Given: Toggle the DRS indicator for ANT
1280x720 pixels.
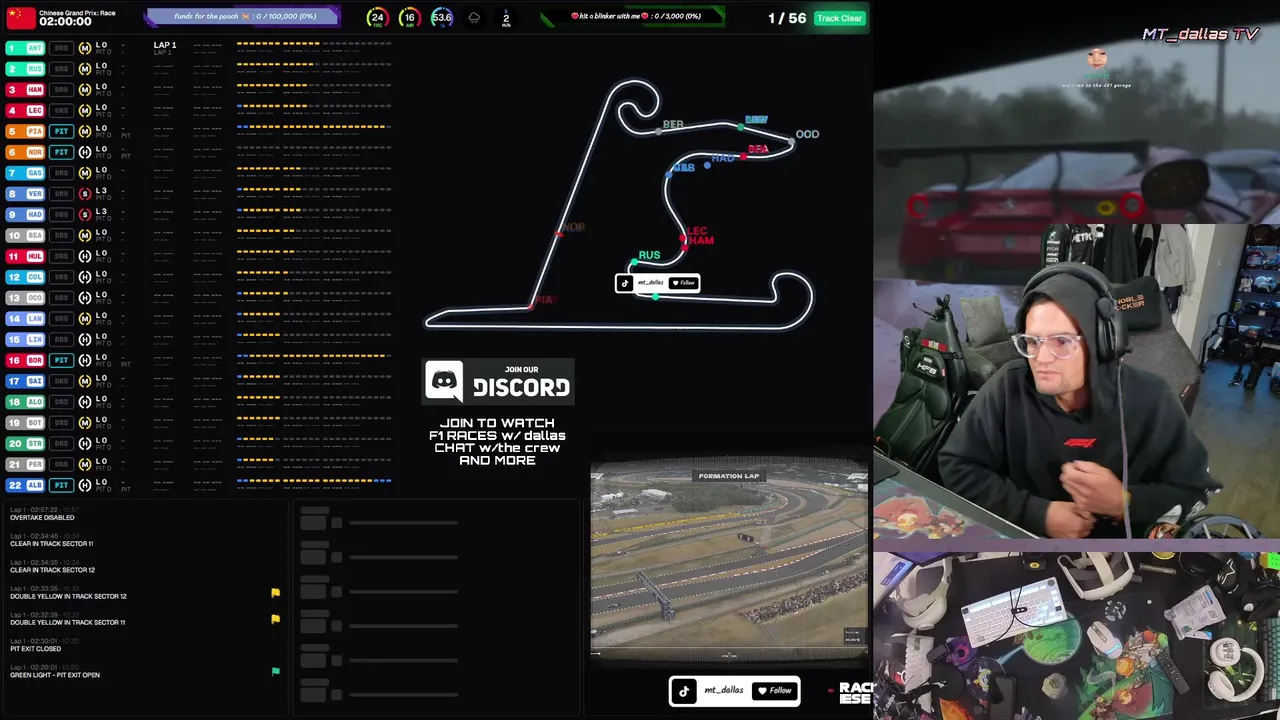Looking at the screenshot, I should [x=61, y=48].
